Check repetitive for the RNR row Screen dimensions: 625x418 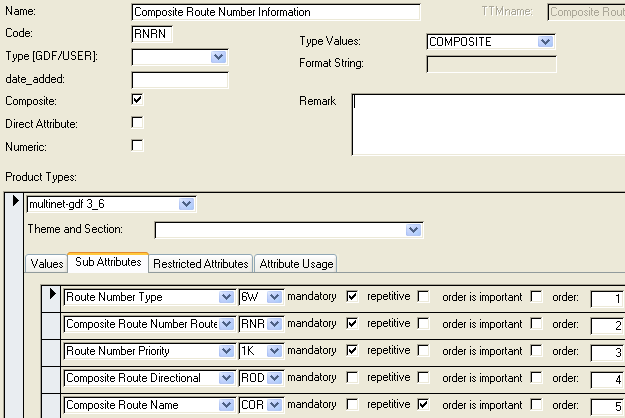[423, 323]
